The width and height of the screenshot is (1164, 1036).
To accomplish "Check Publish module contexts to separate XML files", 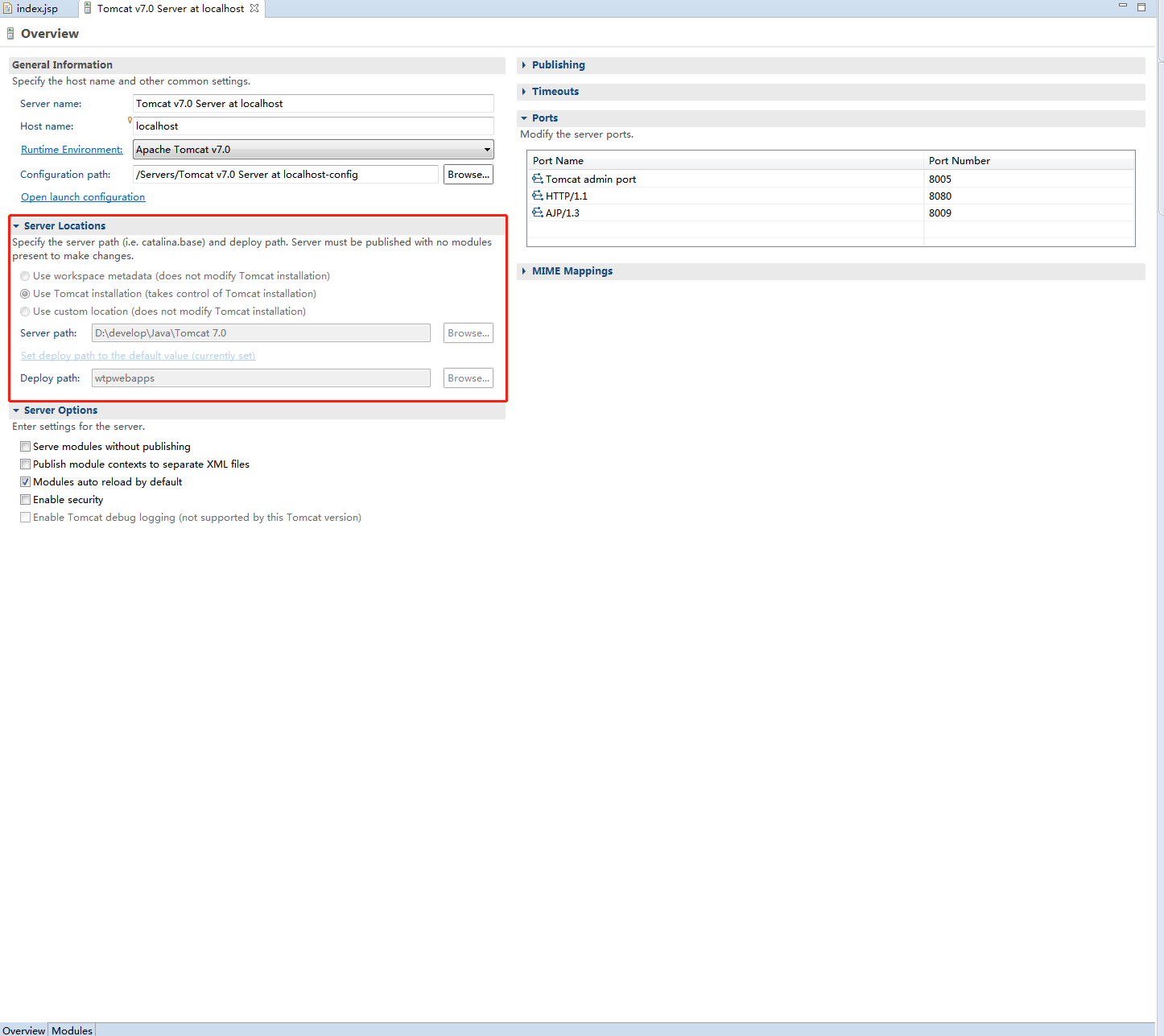I will tap(26, 464).
